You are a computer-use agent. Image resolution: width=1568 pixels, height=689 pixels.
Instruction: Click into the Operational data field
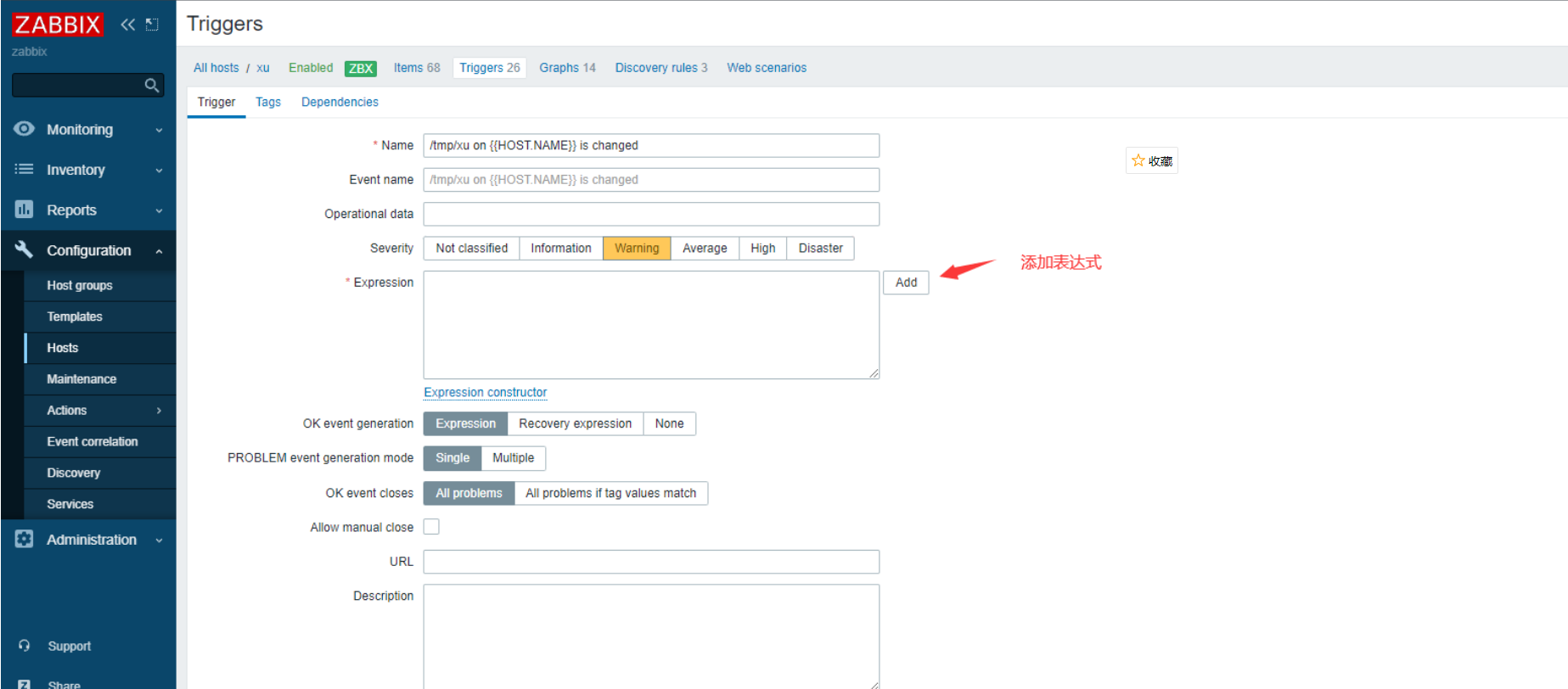pos(651,214)
